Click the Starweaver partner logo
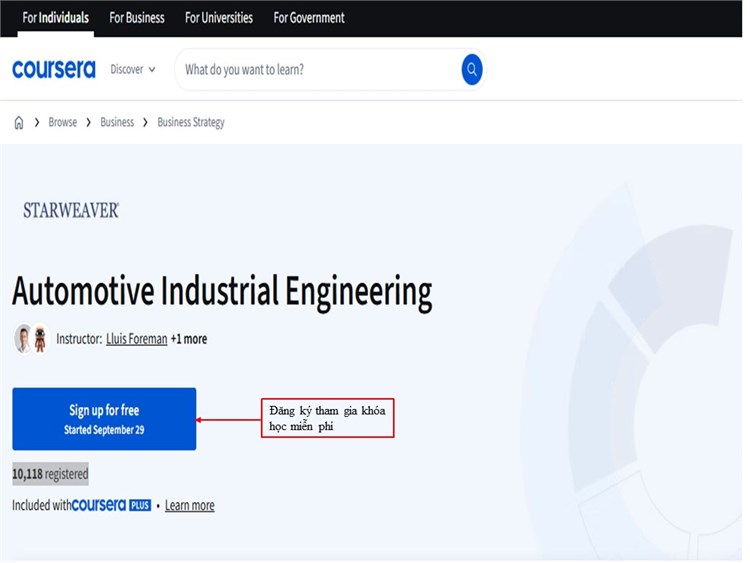The height and width of the screenshot is (563, 750). [x=71, y=210]
